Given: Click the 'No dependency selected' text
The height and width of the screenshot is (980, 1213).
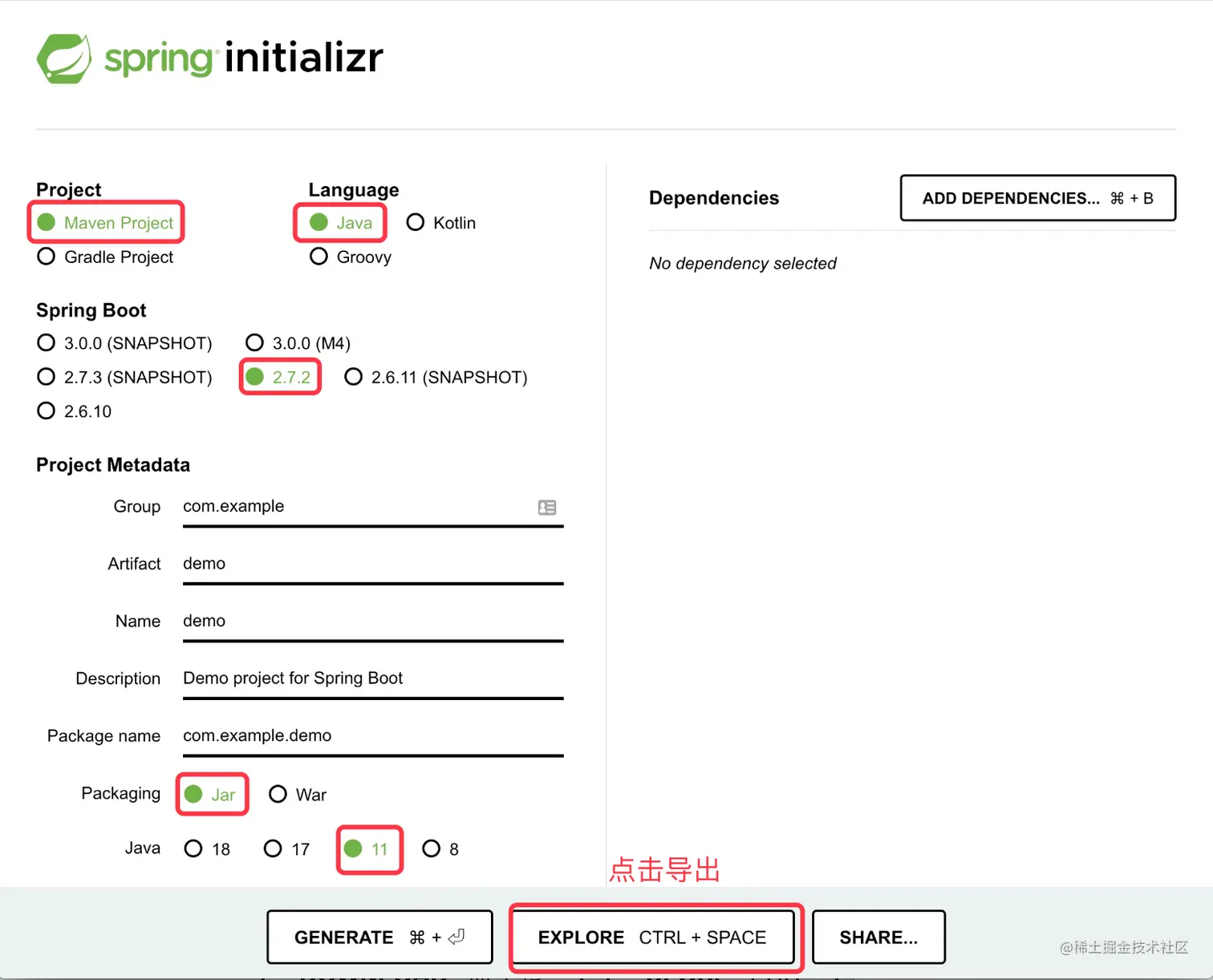Looking at the screenshot, I should (743, 263).
